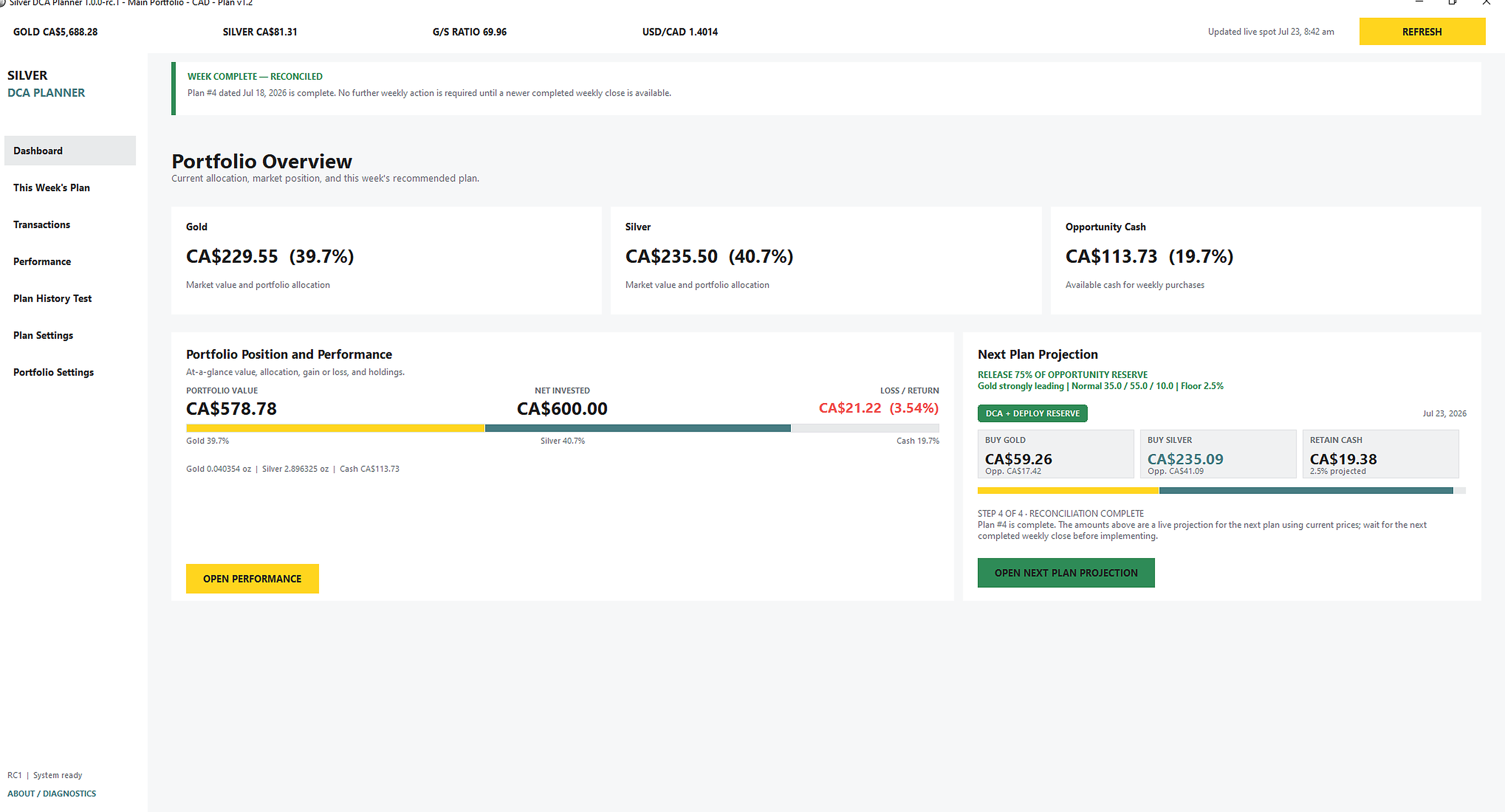Click STEP 4 OF 4 reconciliation status
1505x812 pixels.
(1060, 513)
